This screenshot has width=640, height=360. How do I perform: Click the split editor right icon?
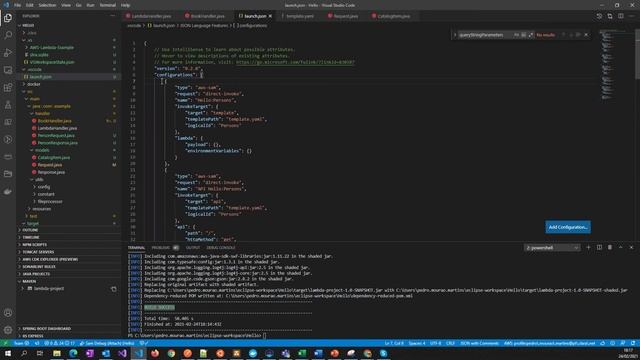(x=620, y=16)
